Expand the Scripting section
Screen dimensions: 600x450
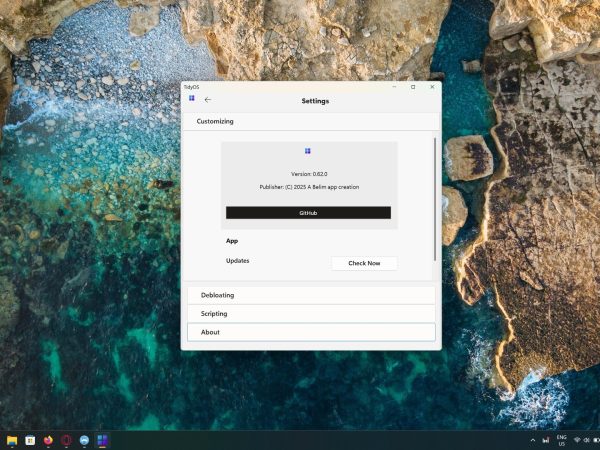310,313
